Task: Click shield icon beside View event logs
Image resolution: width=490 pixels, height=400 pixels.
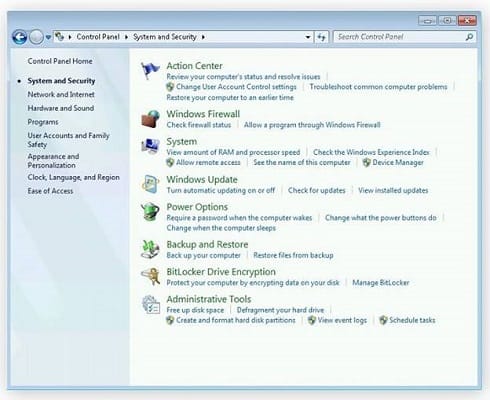Action: 312,320
